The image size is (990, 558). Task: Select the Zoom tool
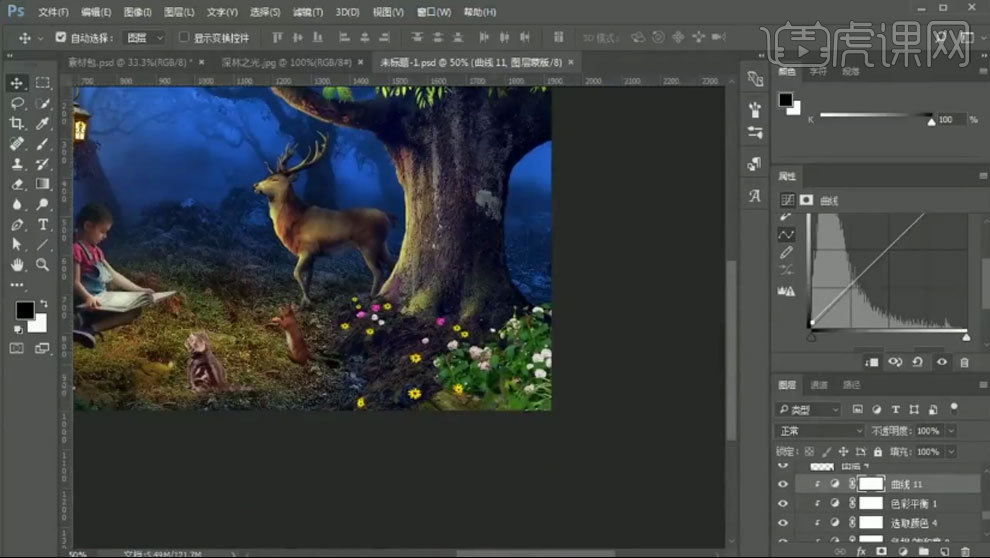[x=42, y=264]
